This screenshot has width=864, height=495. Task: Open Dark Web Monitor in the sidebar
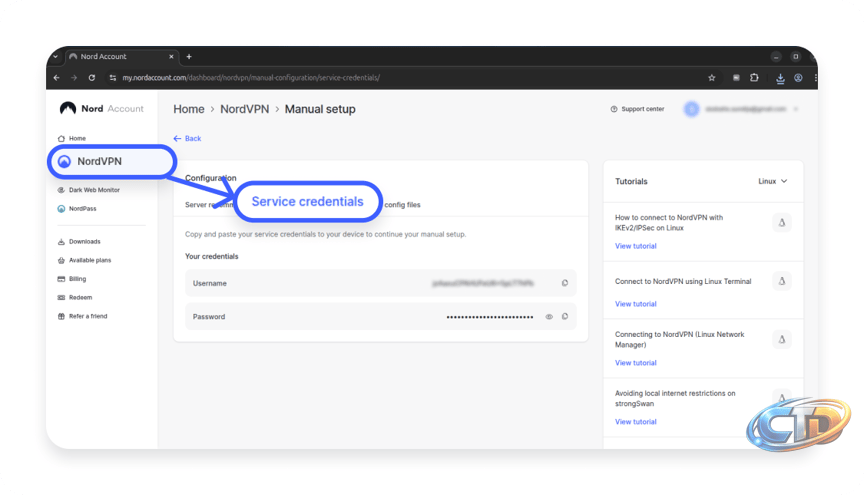(88, 190)
